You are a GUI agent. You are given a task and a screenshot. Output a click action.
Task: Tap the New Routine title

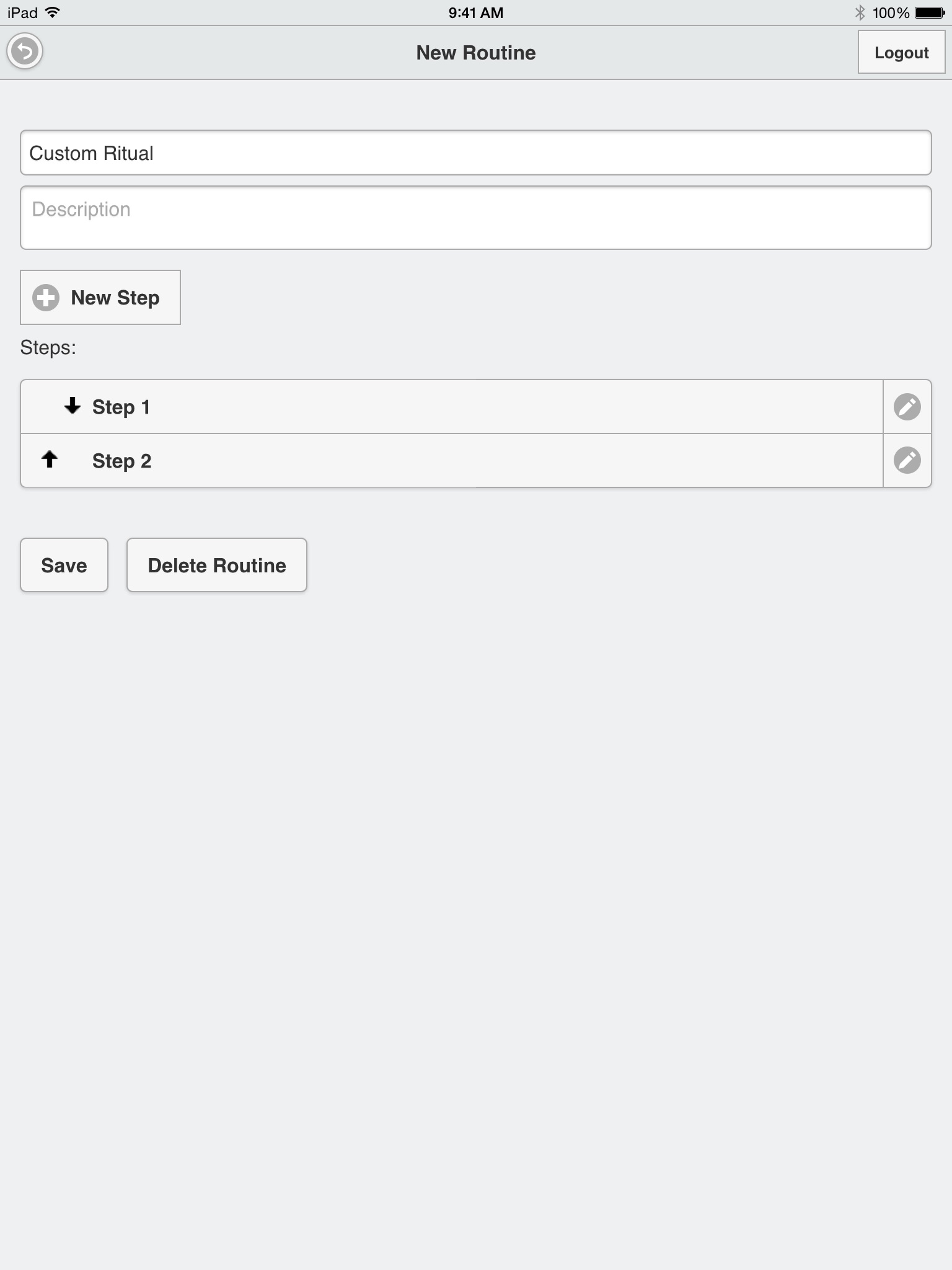click(475, 53)
